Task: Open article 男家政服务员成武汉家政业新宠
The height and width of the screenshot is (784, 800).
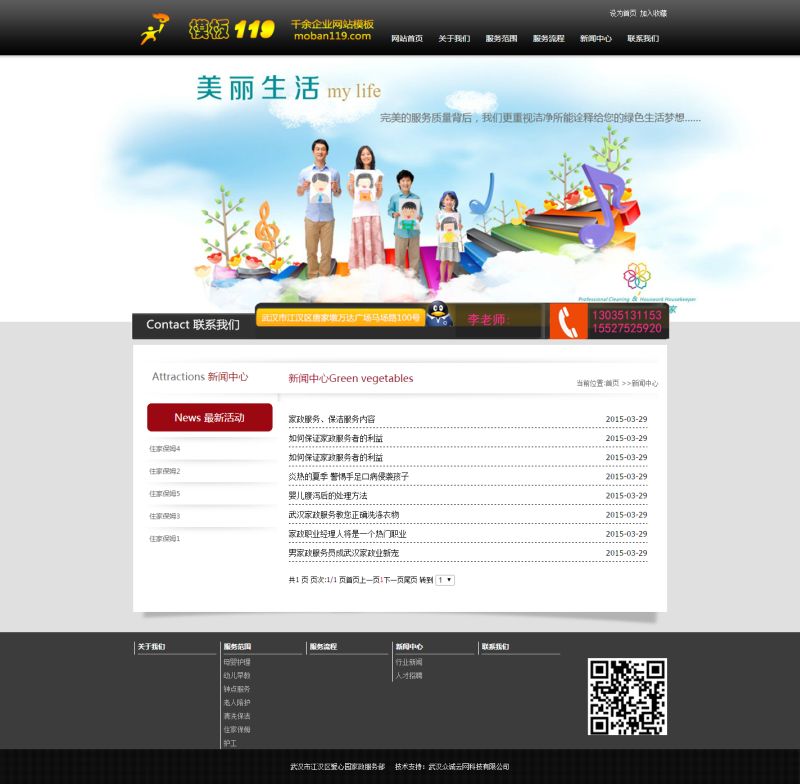Action: pyautogui.click(x=344, y=553)
